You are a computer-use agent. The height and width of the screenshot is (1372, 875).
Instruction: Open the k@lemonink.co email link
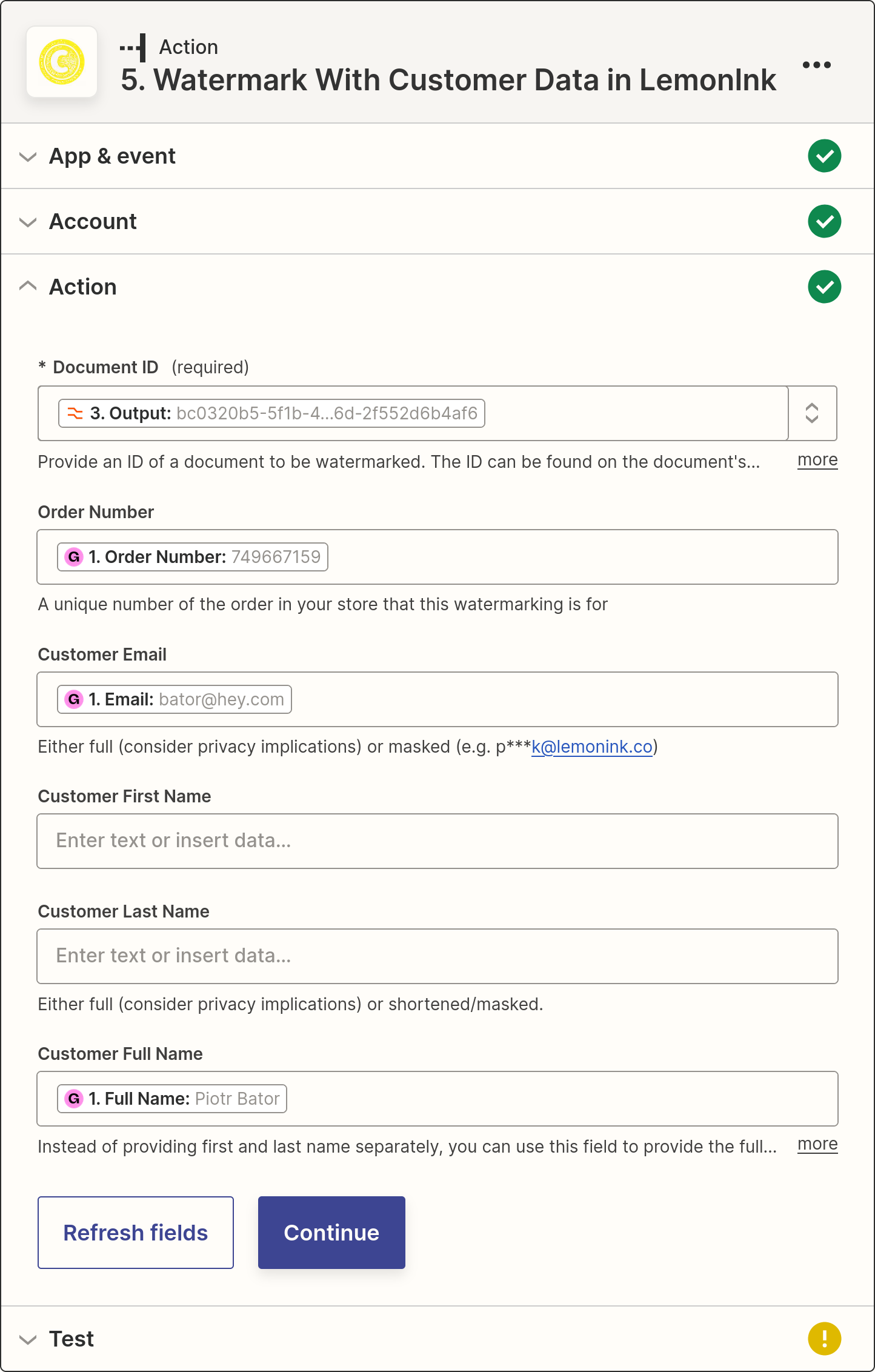click(591, 747)
